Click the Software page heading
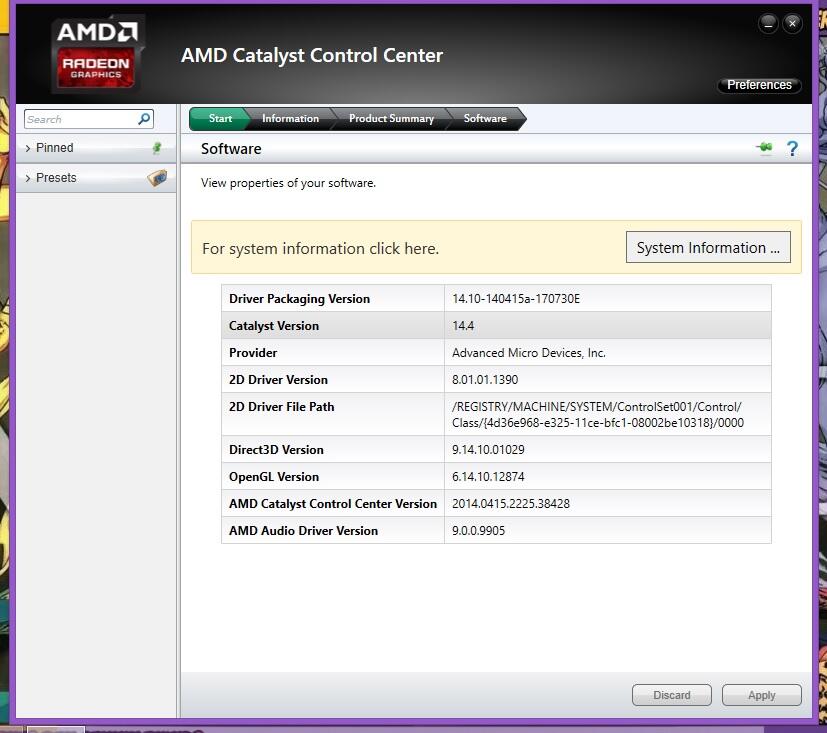The image size is (827, 733). [231, 149]
